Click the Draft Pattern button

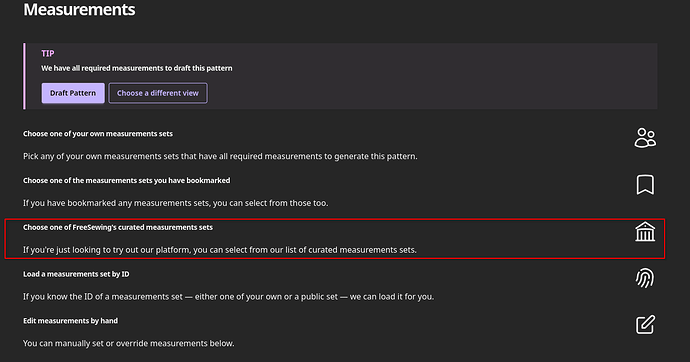pyautogui.click(x=73, y=93)
